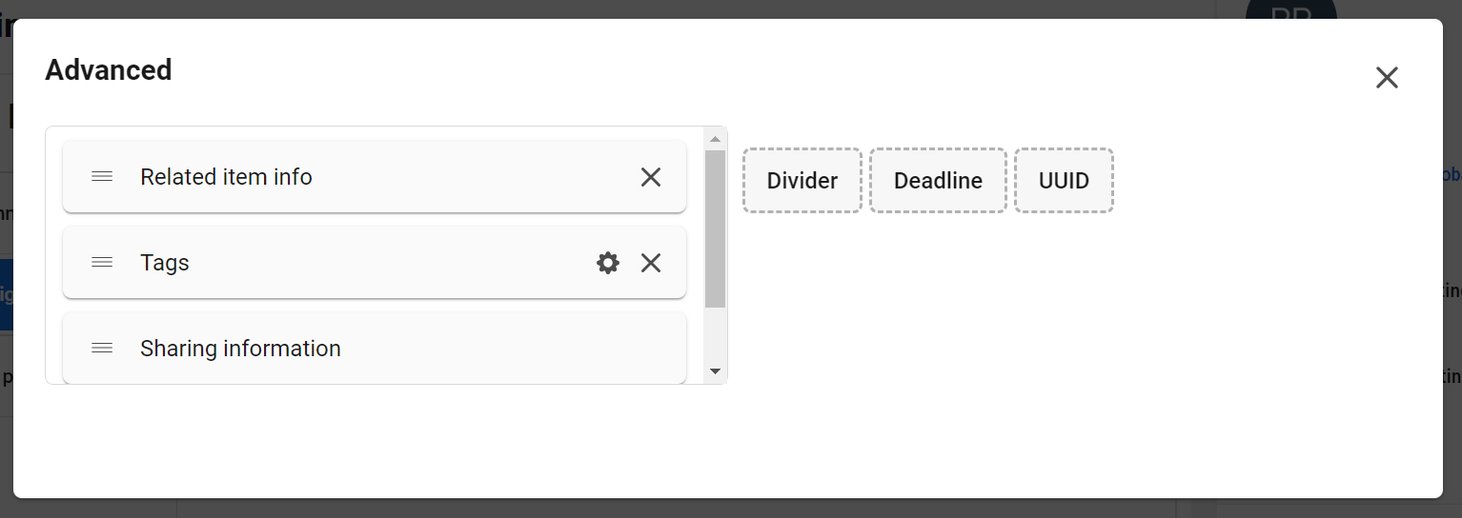Click the blue button at the left edge
This screenshot has width=1462, height=518.
point(6,295)
